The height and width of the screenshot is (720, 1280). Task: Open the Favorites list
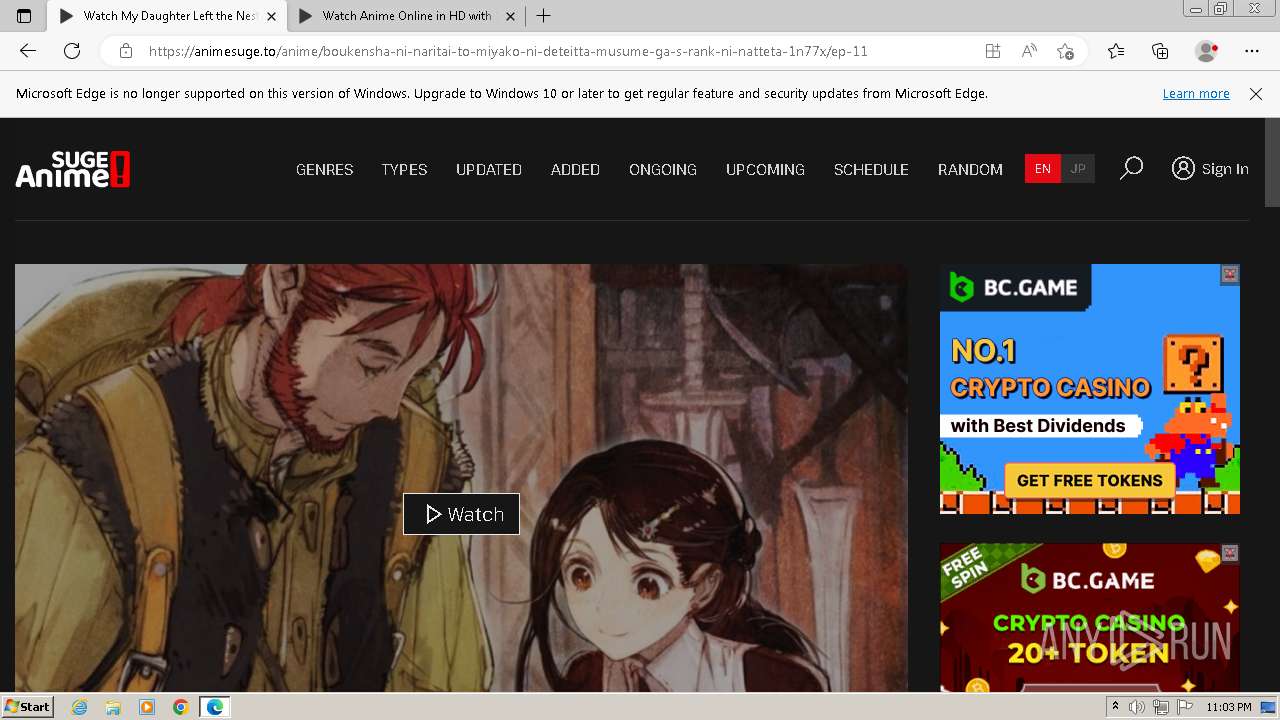pos(1116,51)
